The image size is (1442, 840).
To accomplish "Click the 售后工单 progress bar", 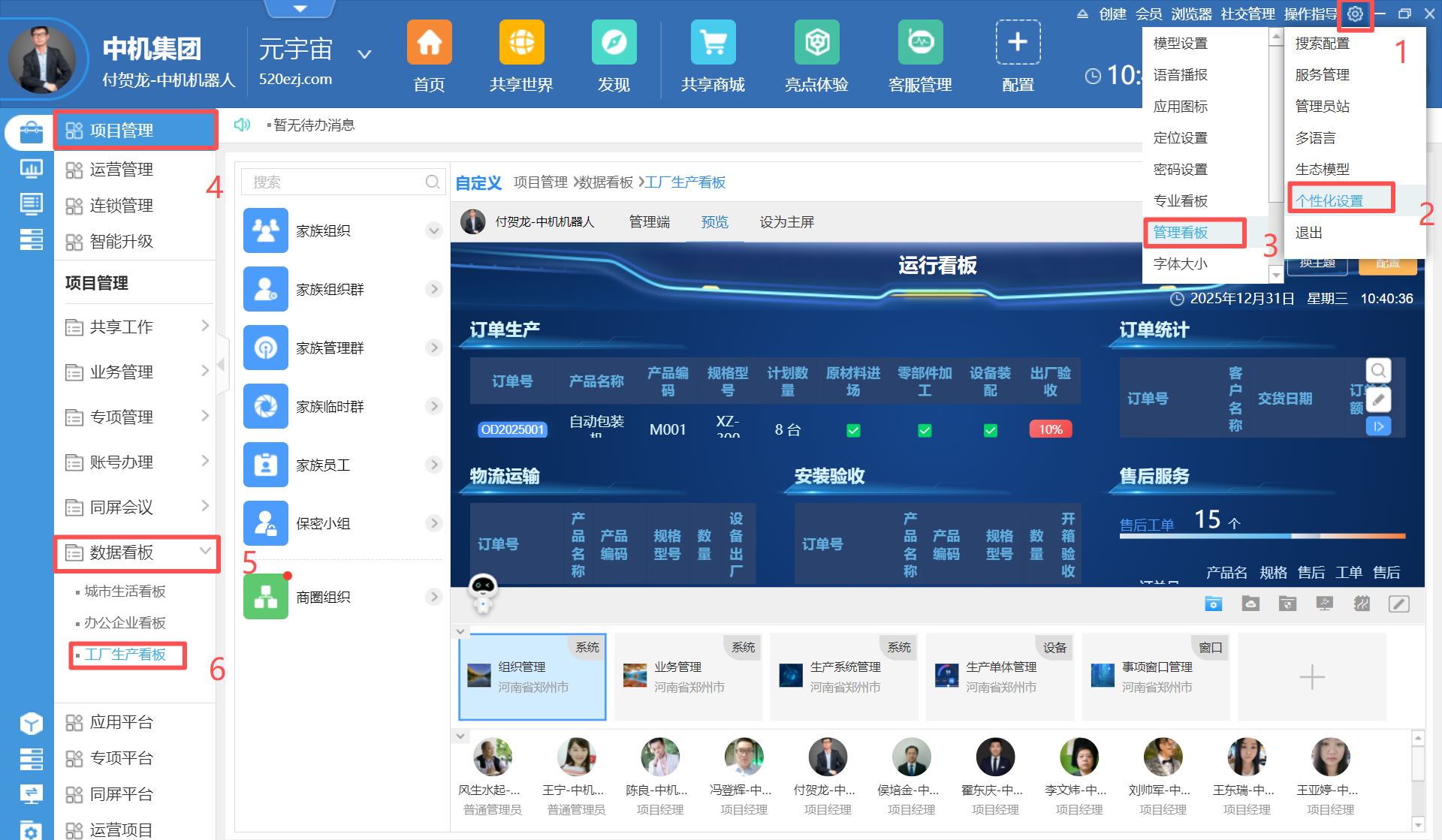I will 1262,536.
